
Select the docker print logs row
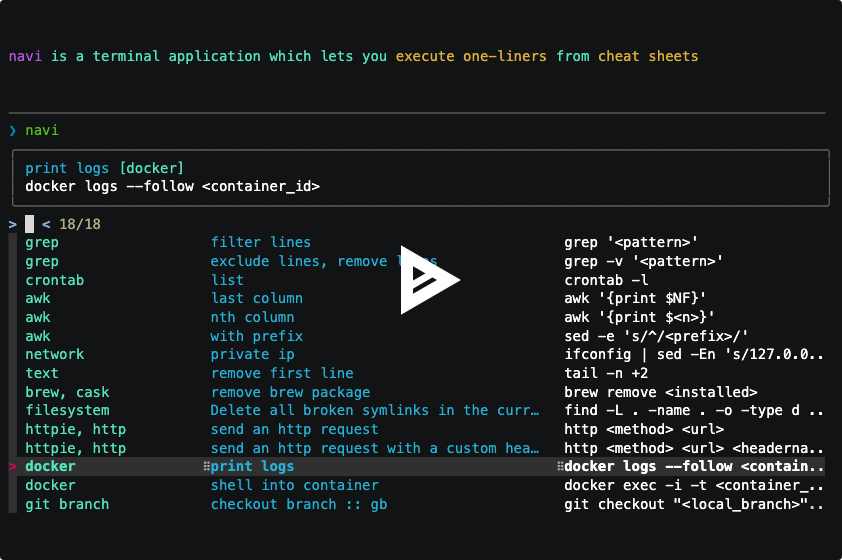(x=252, y=466)
